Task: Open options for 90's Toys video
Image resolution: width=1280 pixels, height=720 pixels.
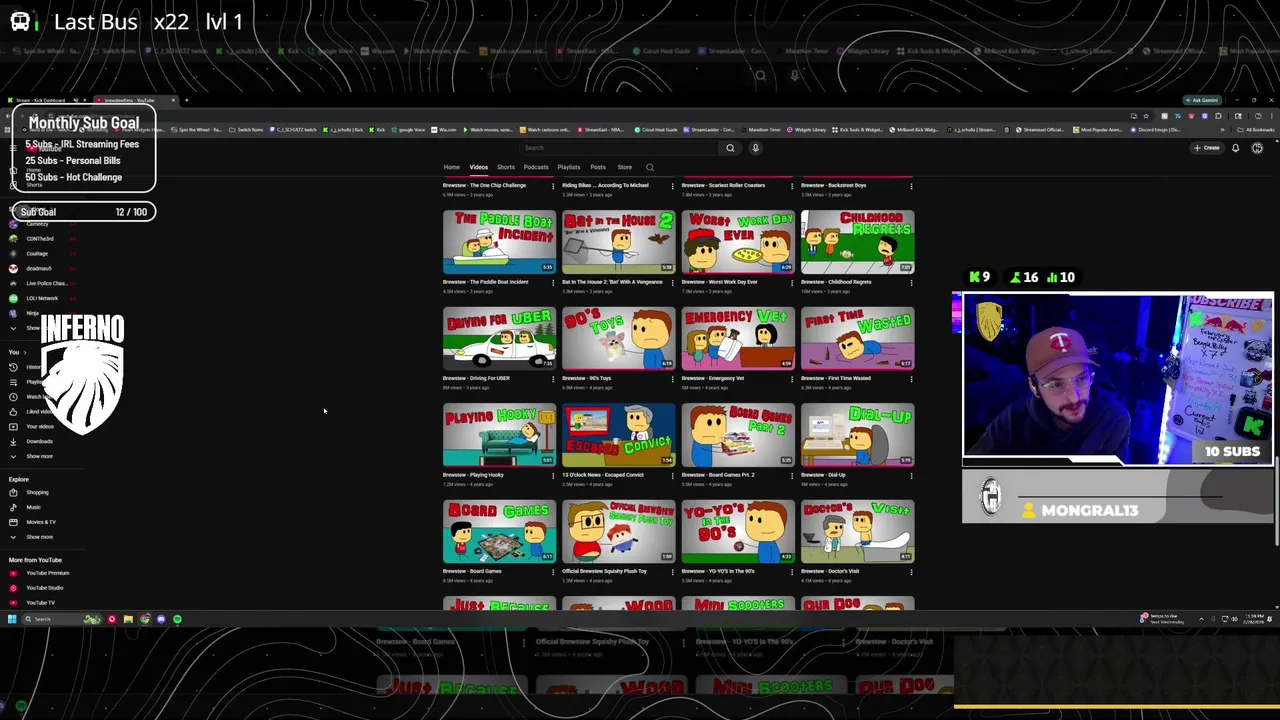Action: coord(672,379)
